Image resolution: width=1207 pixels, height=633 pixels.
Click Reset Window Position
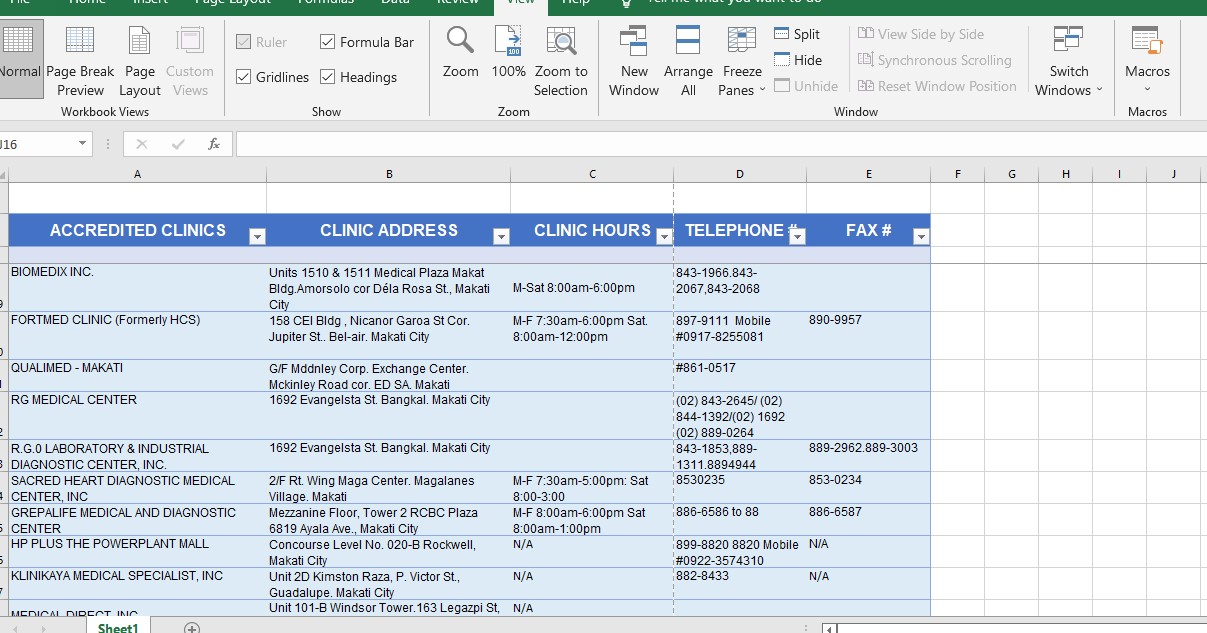point(937,86)
